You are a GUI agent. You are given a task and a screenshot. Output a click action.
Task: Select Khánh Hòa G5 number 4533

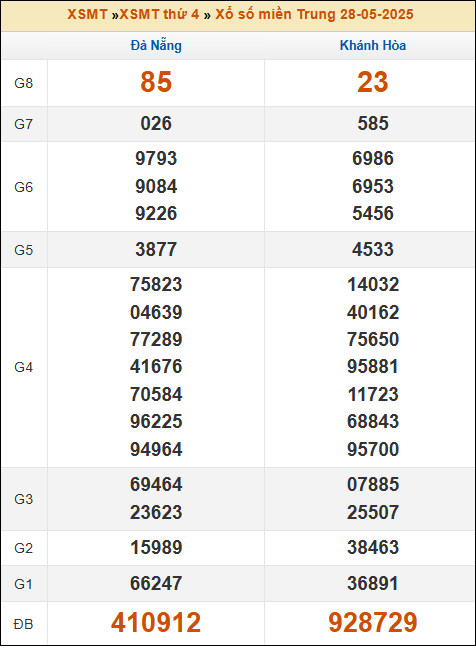[373, 249]
